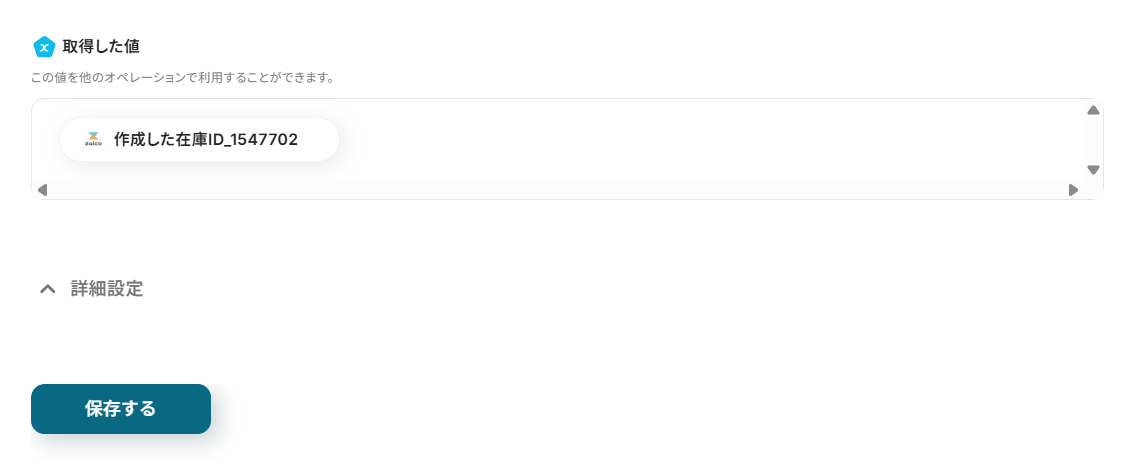Image resolution: width=1140 pixels, height=467 pixels.
Task: Click the right arrow of the horizontal scrollbar
Action: point(1073,190)
